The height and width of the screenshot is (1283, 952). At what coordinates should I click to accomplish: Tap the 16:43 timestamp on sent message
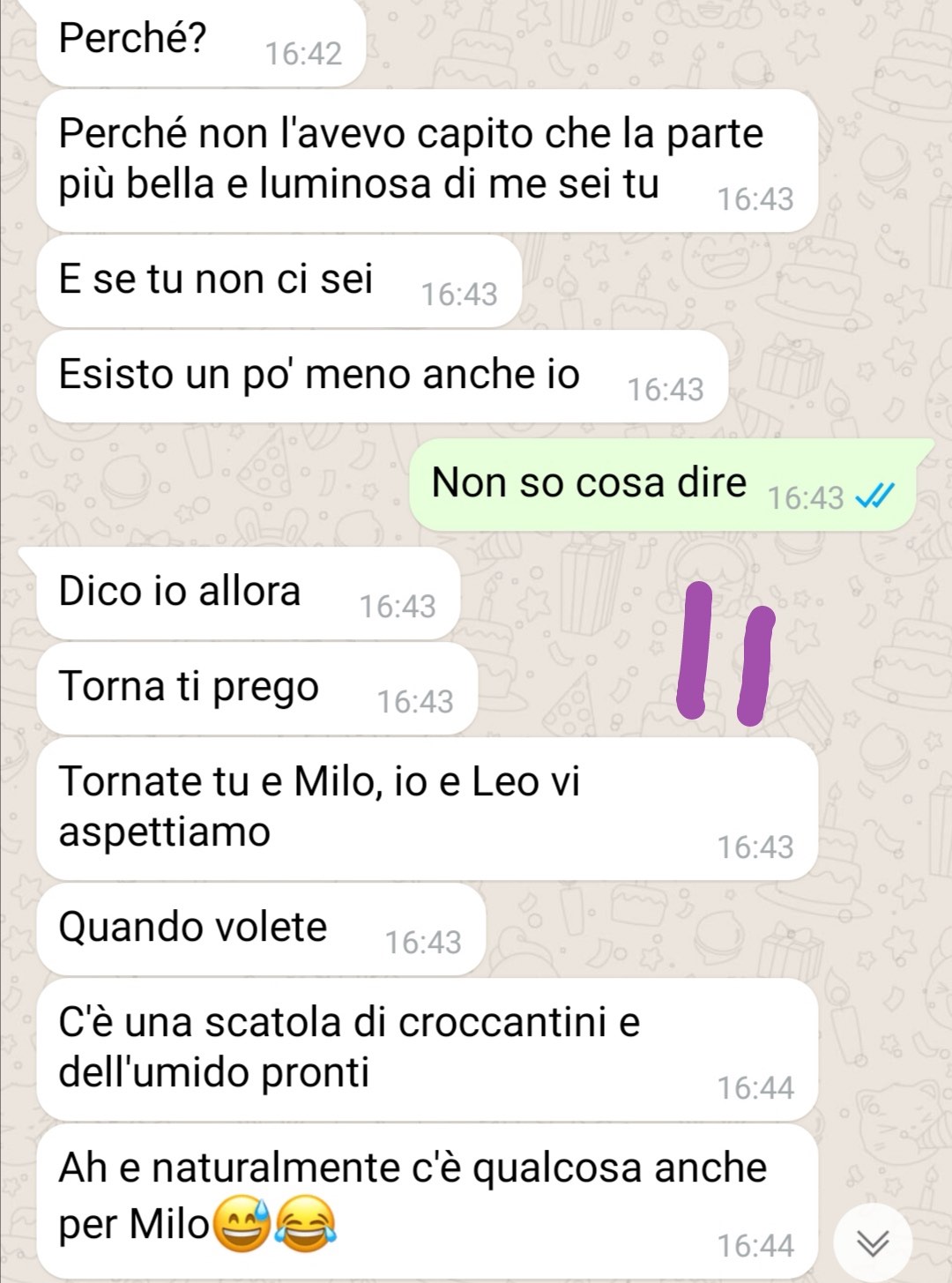coord(806,498)
